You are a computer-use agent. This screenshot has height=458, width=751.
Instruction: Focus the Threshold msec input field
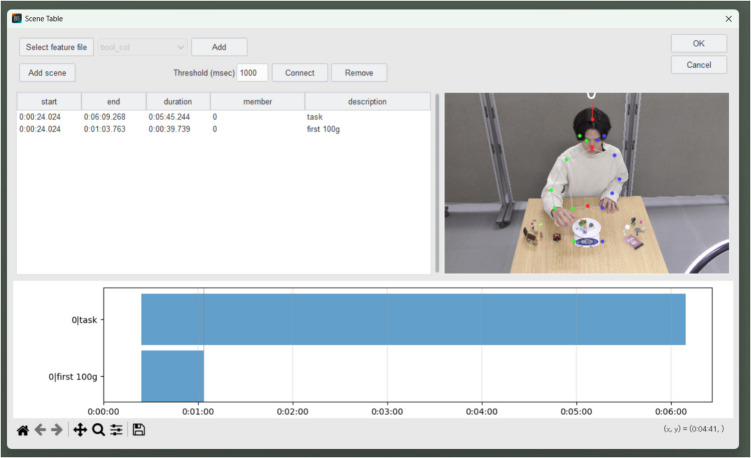(252, 73)
